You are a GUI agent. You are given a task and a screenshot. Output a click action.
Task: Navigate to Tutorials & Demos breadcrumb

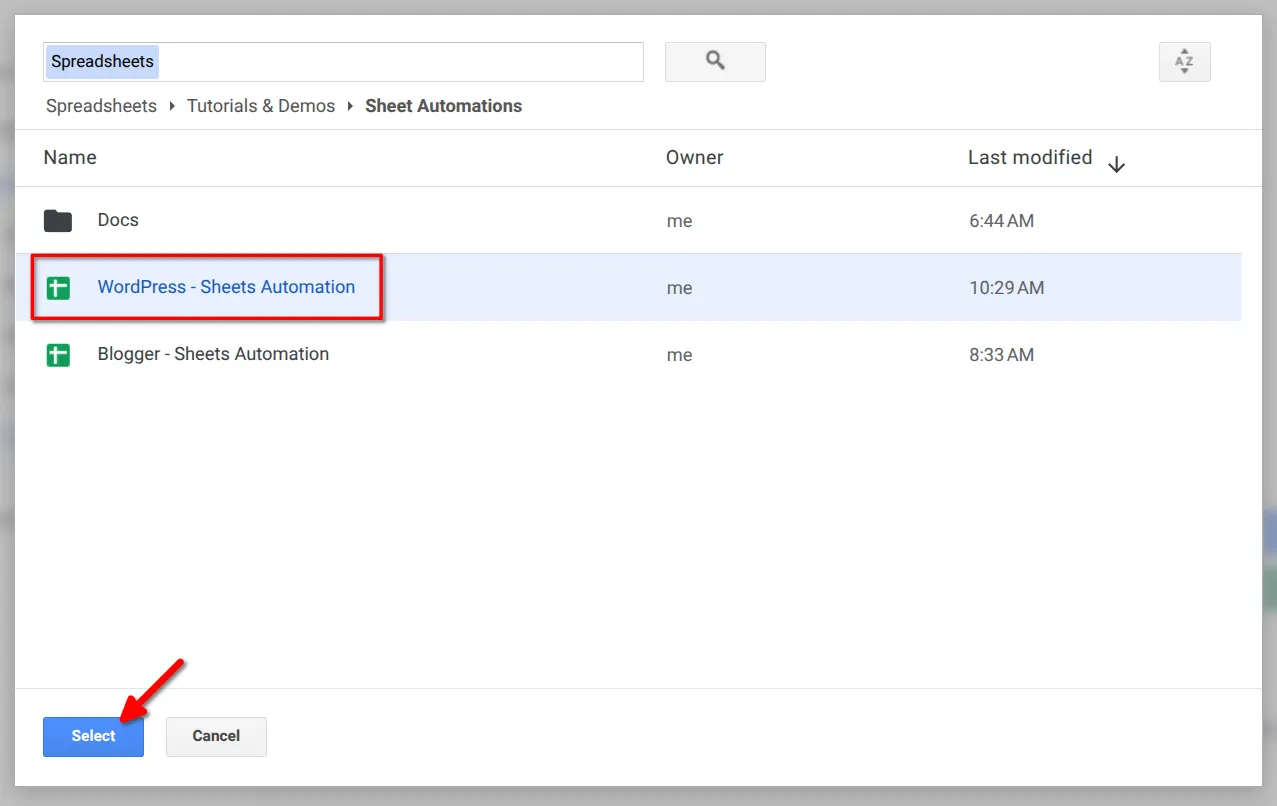tap(260, 106)
